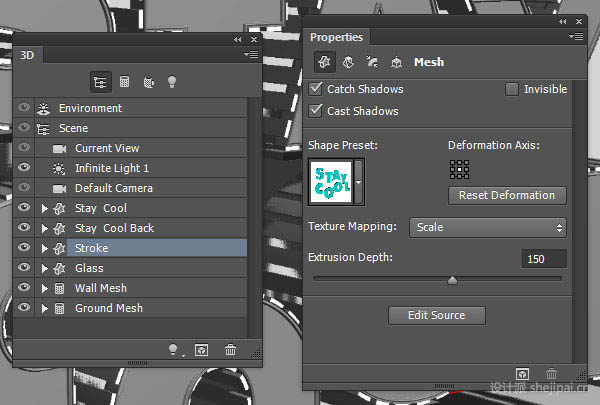Click trash icon in Properties footer
Viewport: 600px width, 405px height.
551,373
